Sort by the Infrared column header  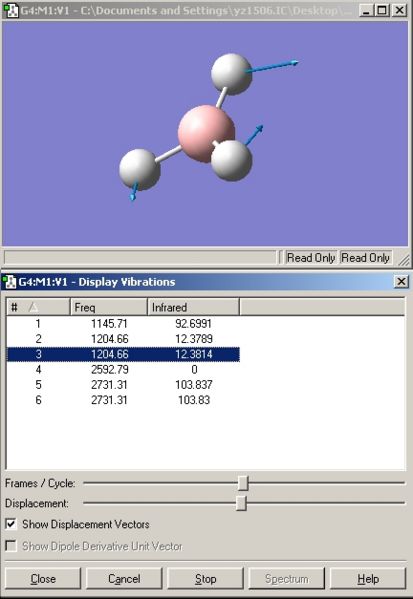pyautogui.click(x=193, y=307)
